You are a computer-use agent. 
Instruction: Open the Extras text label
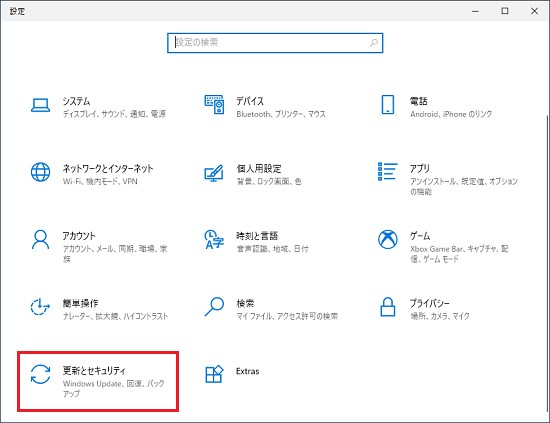[x=248, y=371]
